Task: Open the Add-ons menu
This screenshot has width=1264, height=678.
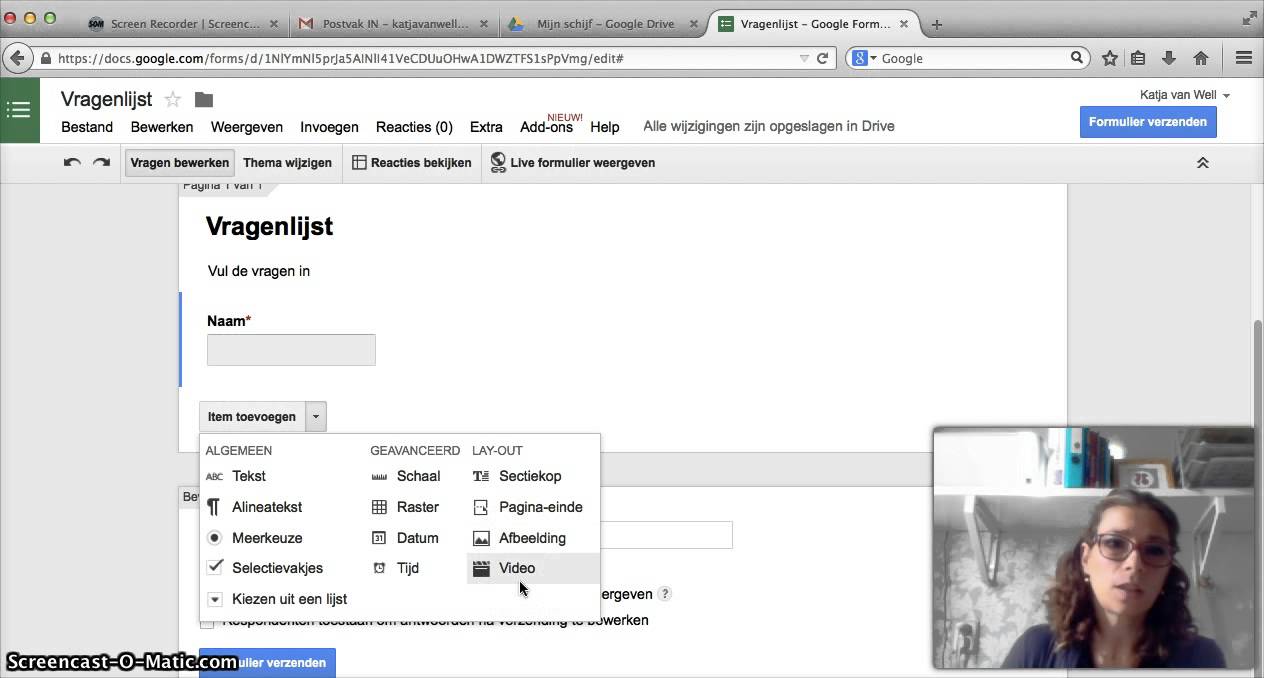Action: 546,127
